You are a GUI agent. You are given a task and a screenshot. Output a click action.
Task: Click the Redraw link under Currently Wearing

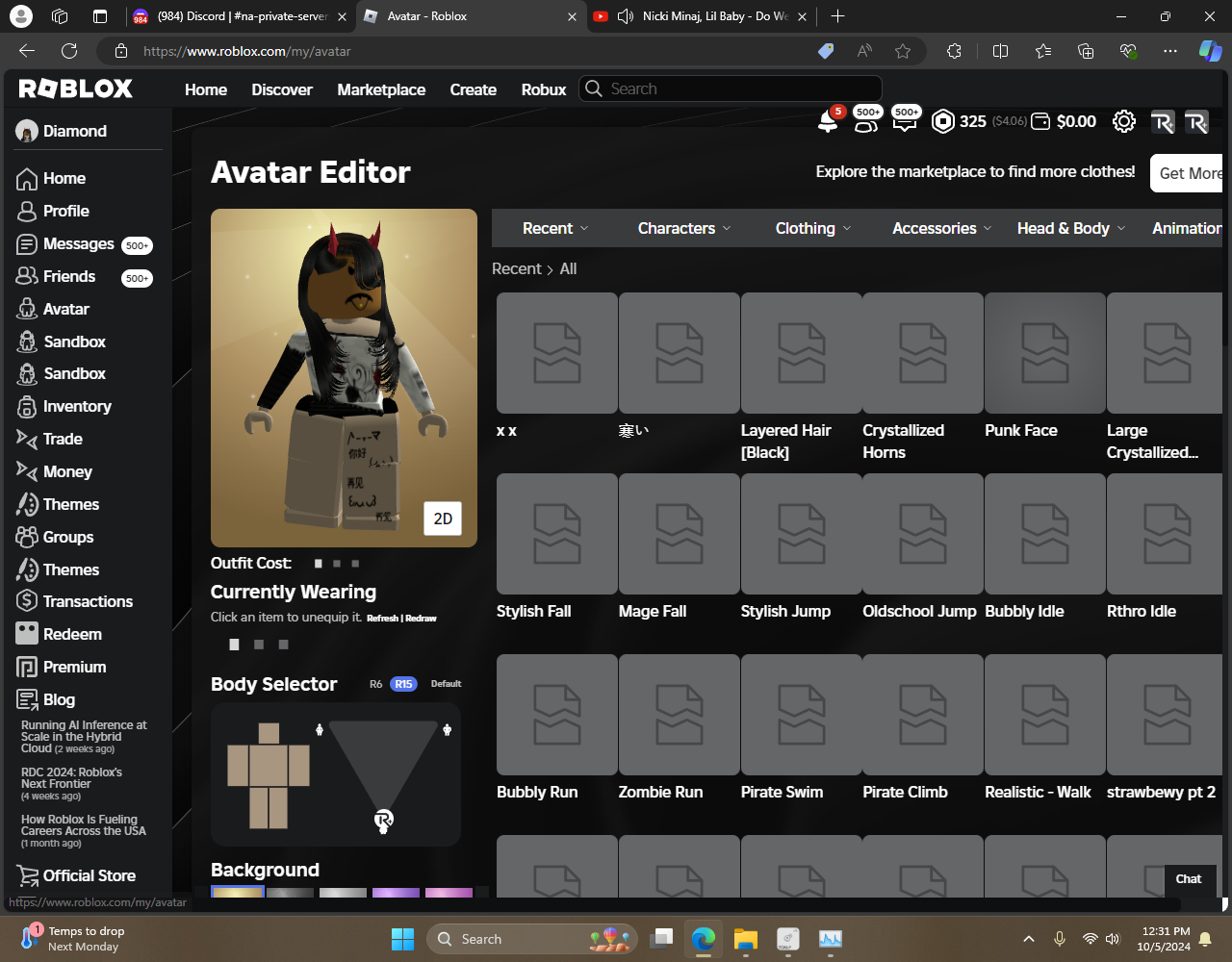422,619
